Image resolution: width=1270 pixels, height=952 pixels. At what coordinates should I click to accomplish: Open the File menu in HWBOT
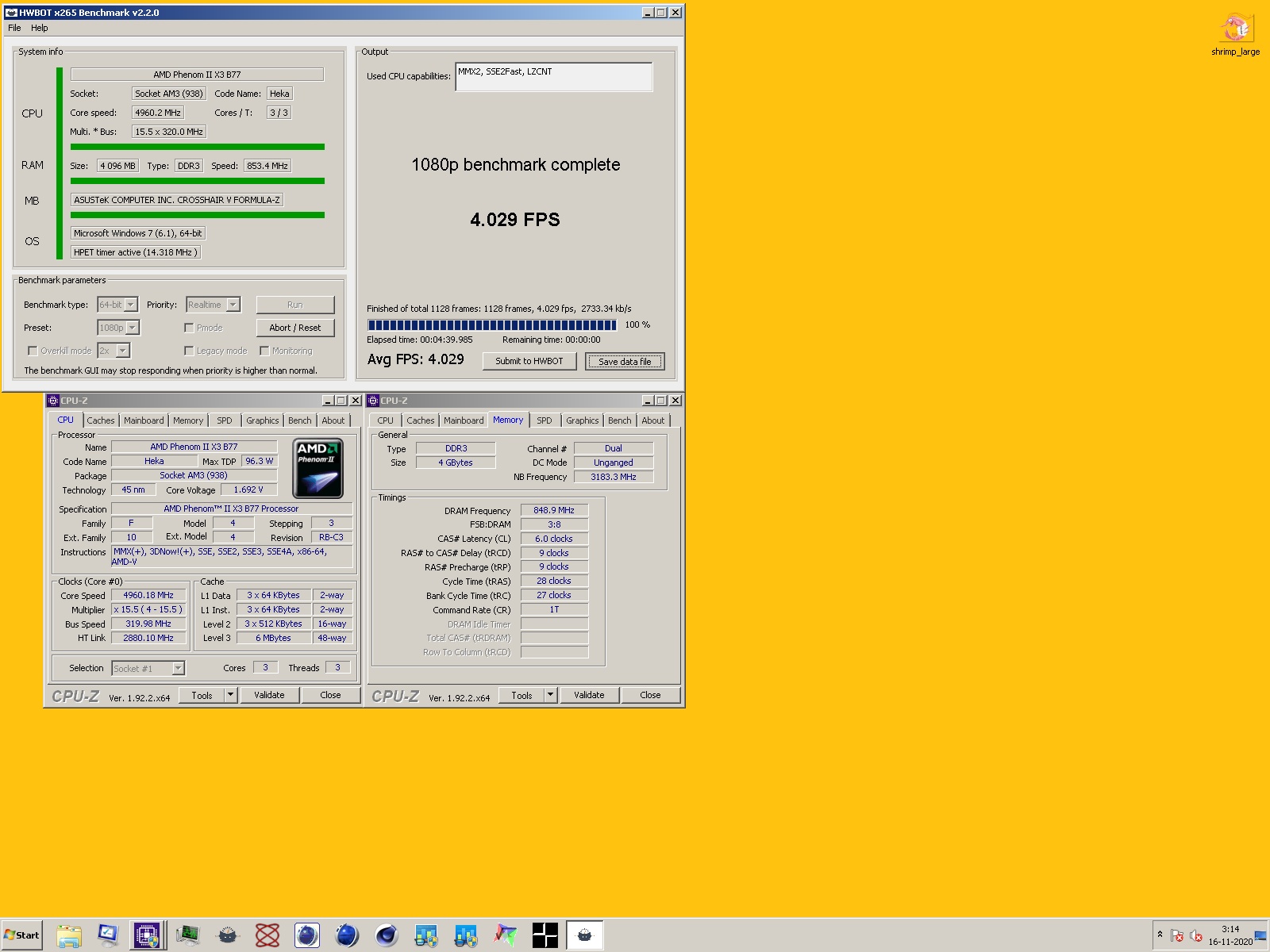click(14, 28)
